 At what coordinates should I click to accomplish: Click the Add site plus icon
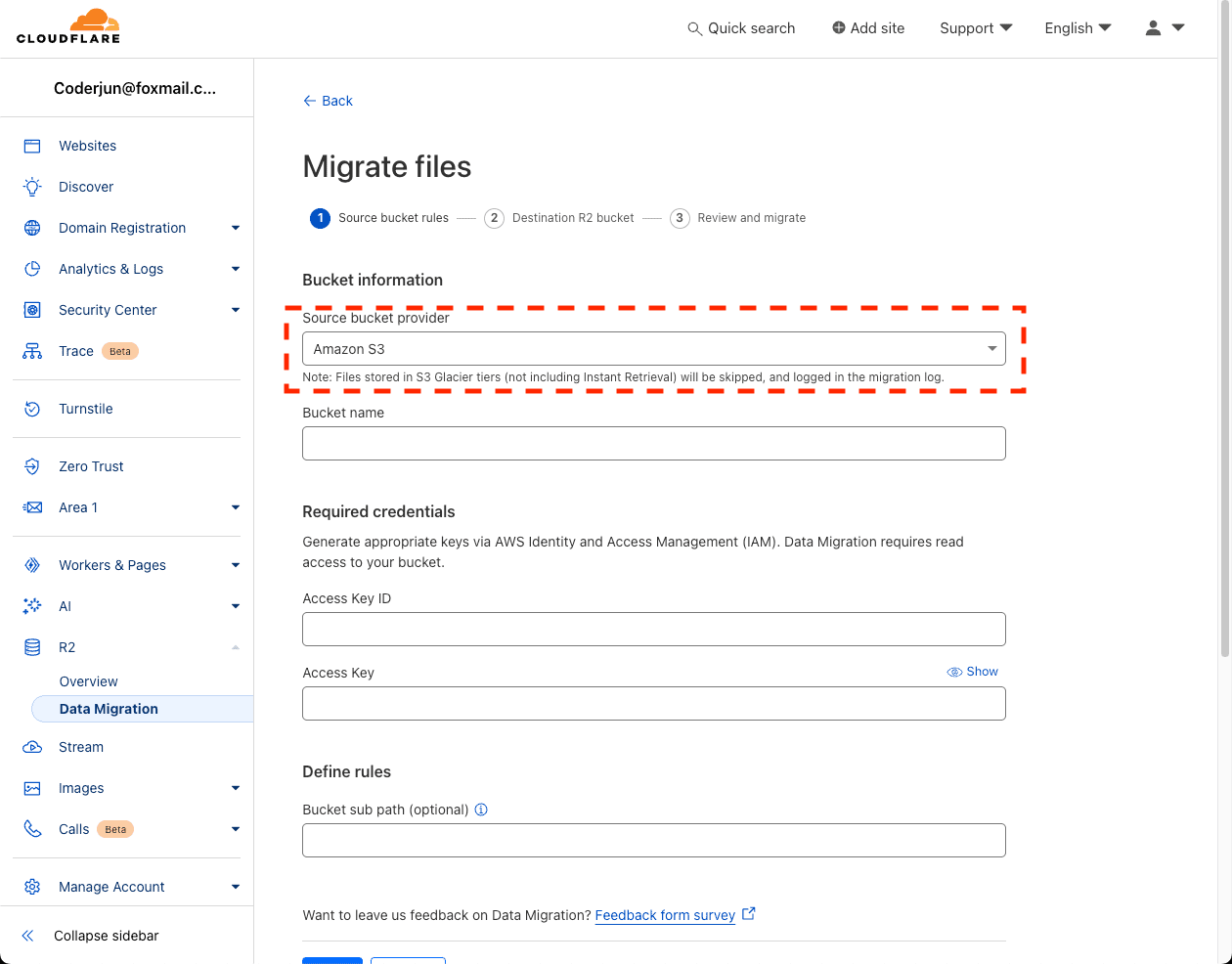tap(839, 28)
